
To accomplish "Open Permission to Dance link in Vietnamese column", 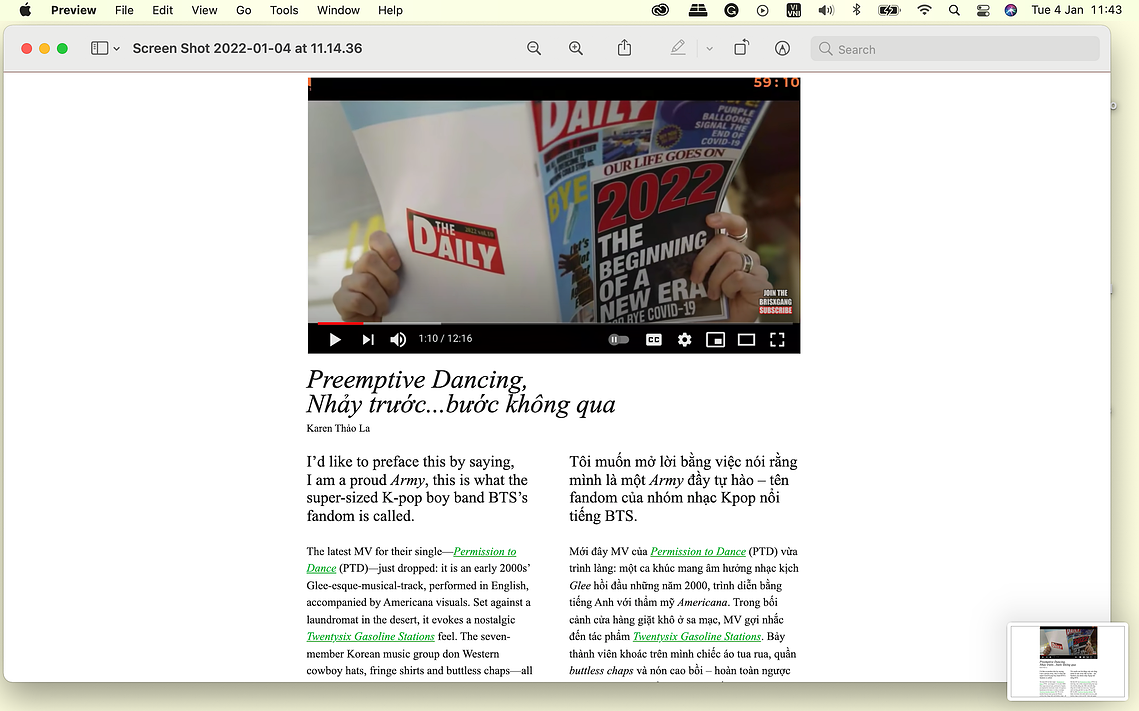I will point(698,551).
